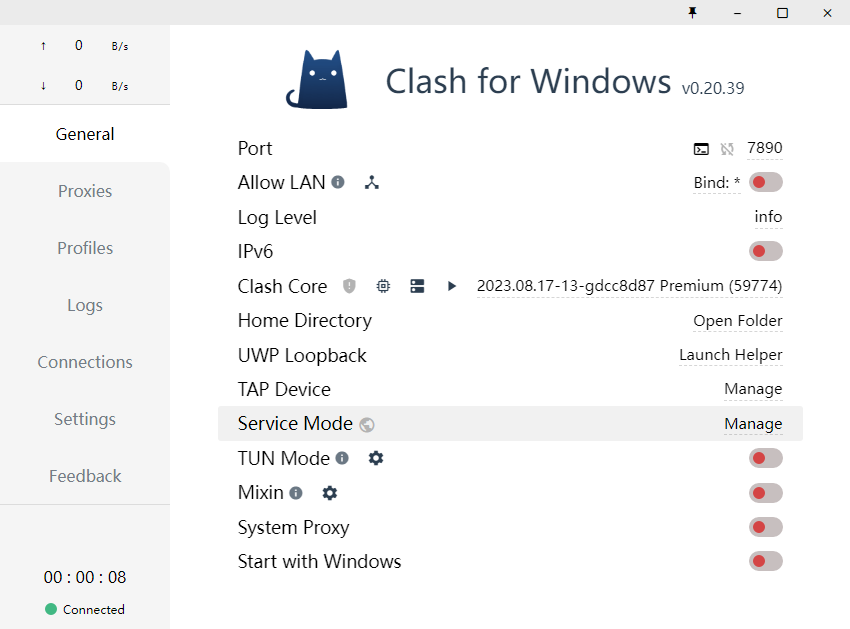Viewport: 850px width, 629px height.
Task: Click the Clash Core chip icon
Action: pyautogui.click(x=383, y=286)
